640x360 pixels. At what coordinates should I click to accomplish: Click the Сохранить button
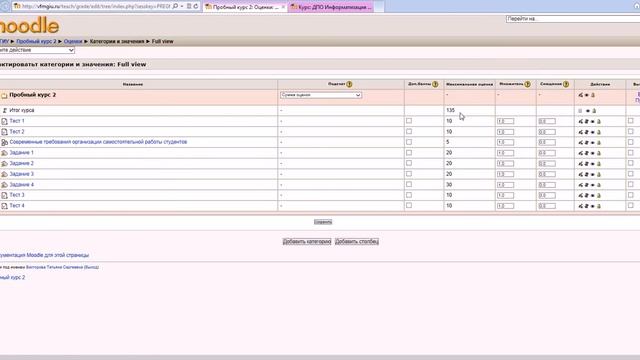pyautogui.click(x=323, y=222)
